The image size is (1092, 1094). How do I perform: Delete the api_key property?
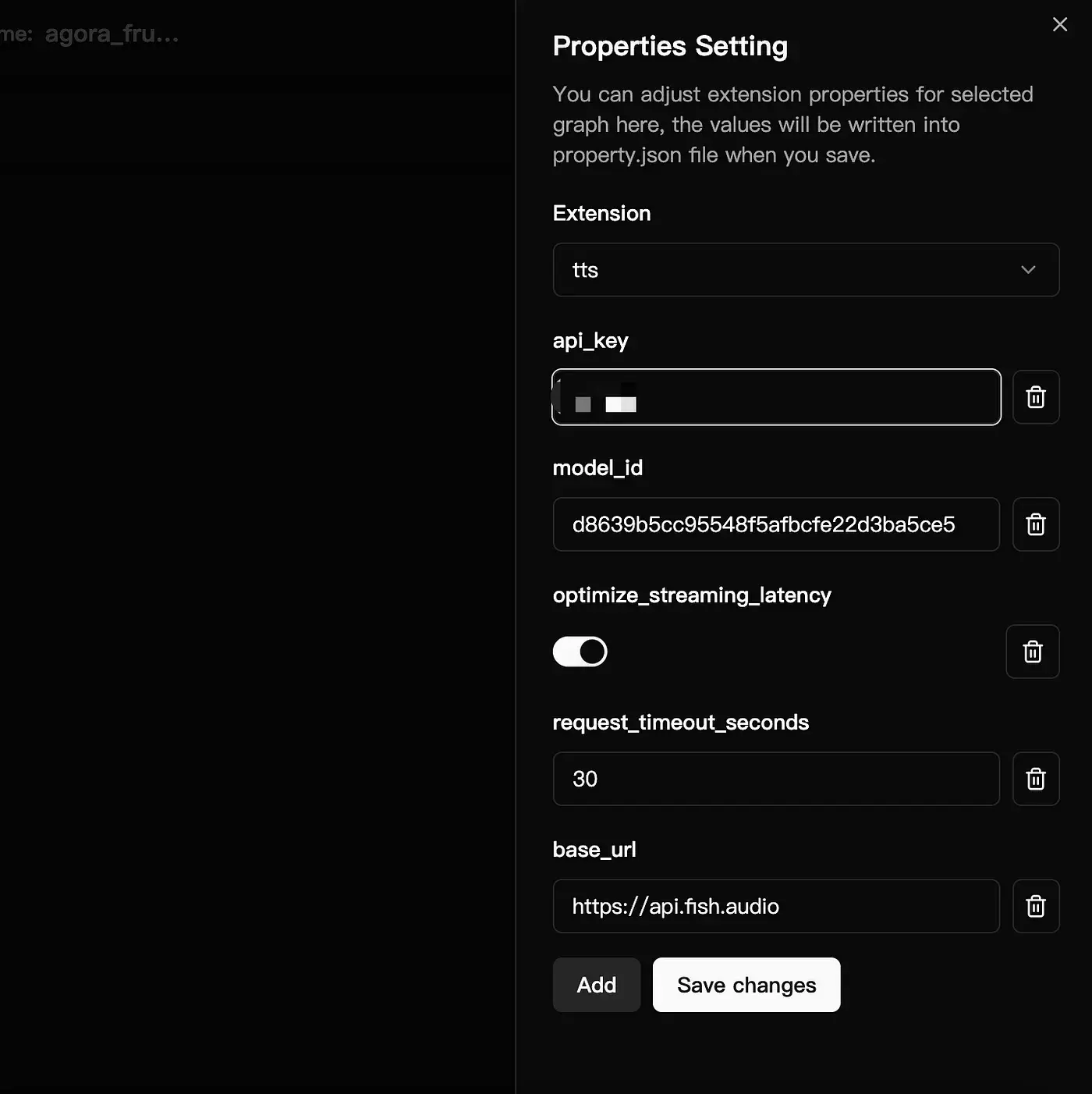click(x=1035, y=397)
